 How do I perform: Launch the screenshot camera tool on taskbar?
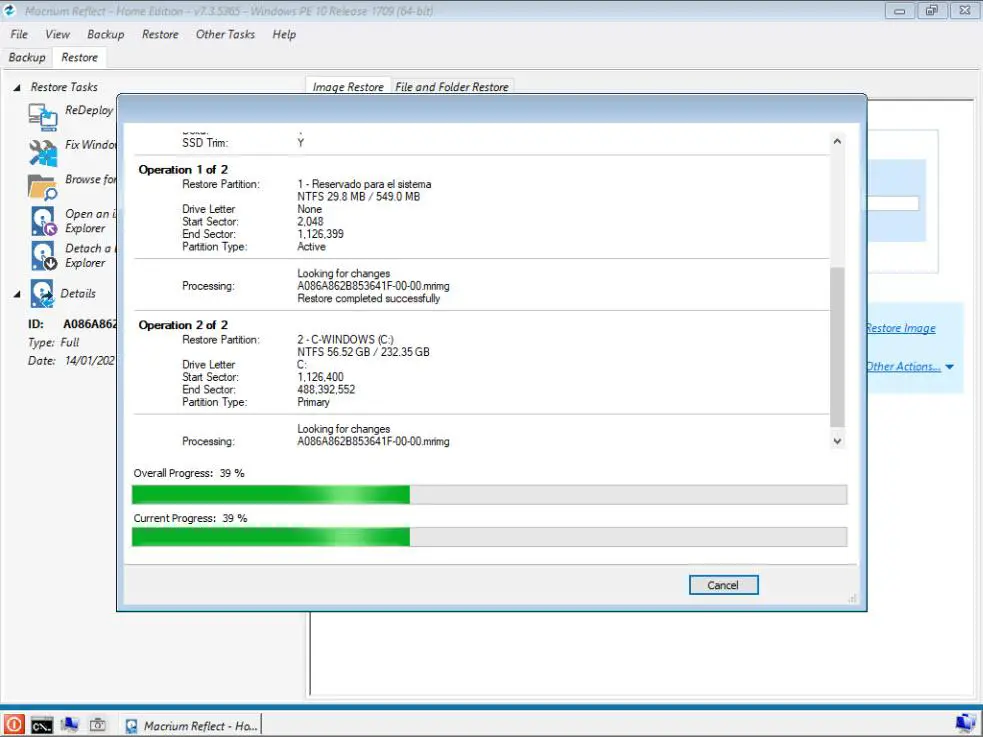pyautogui.click(x=97, y=724)
